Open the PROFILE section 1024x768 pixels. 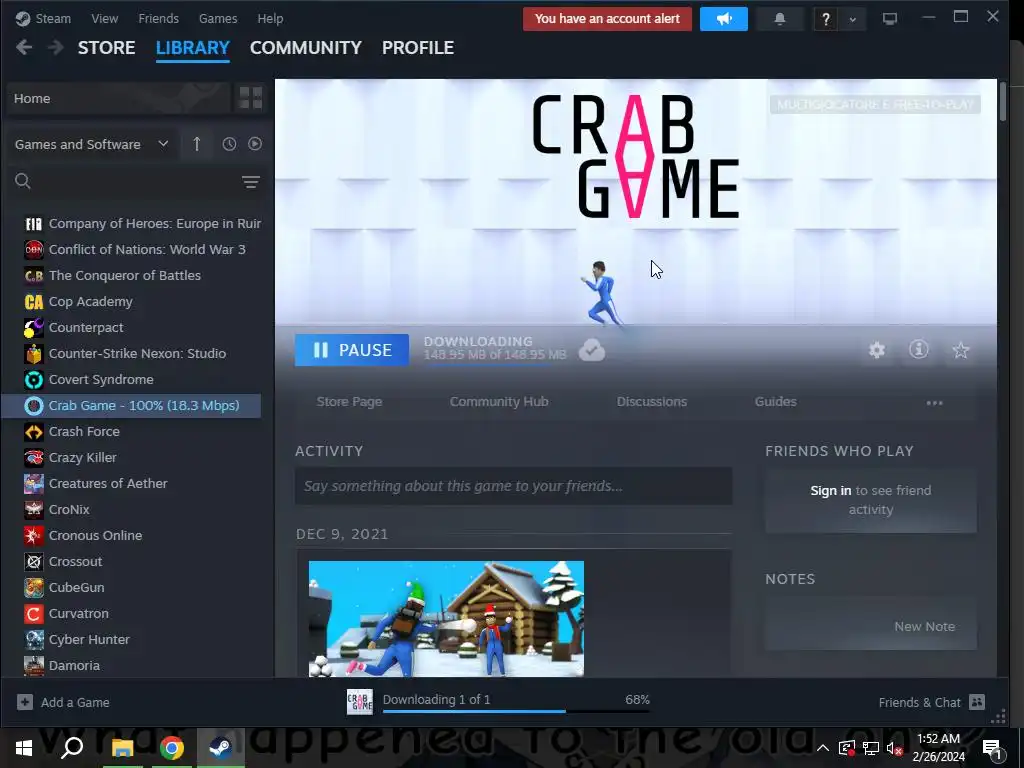click(x=418, y=48)
